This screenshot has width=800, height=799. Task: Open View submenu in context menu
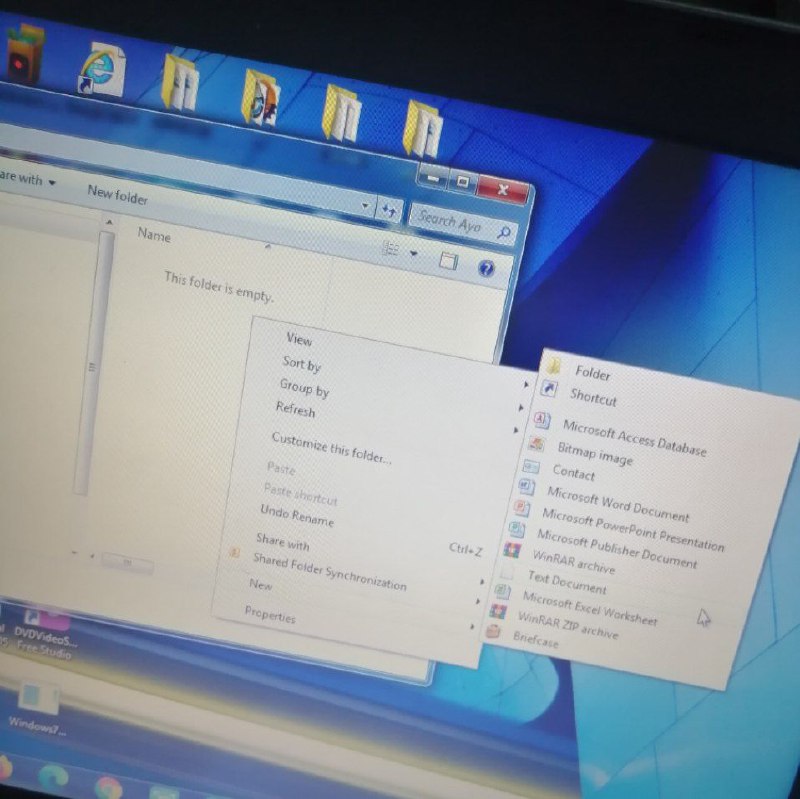(299, 339)
